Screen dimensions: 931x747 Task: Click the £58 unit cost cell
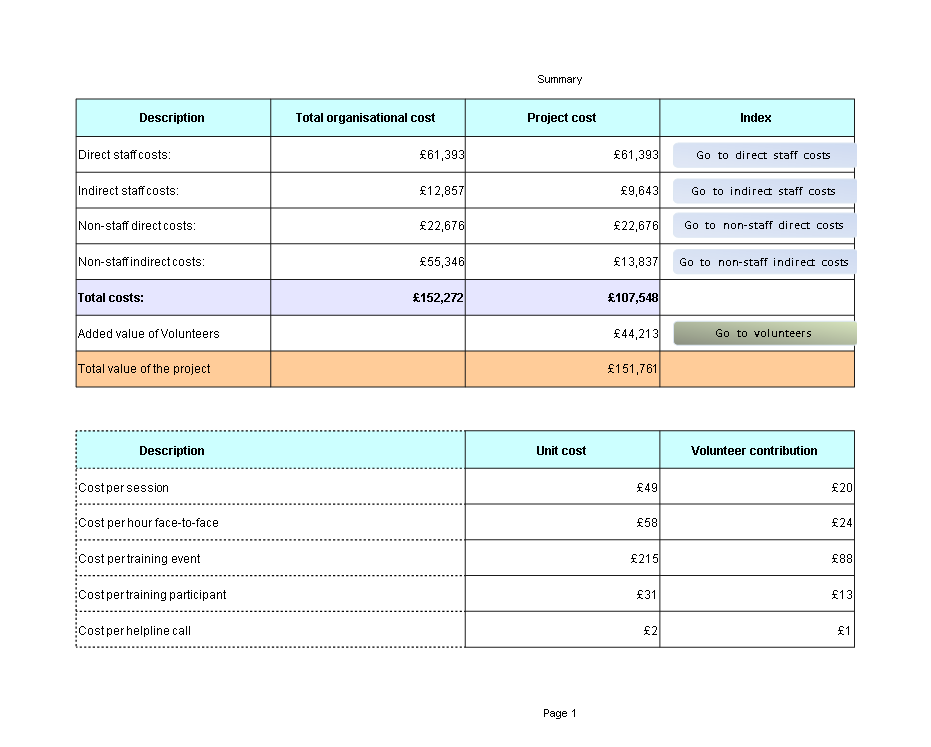point(563,523)
